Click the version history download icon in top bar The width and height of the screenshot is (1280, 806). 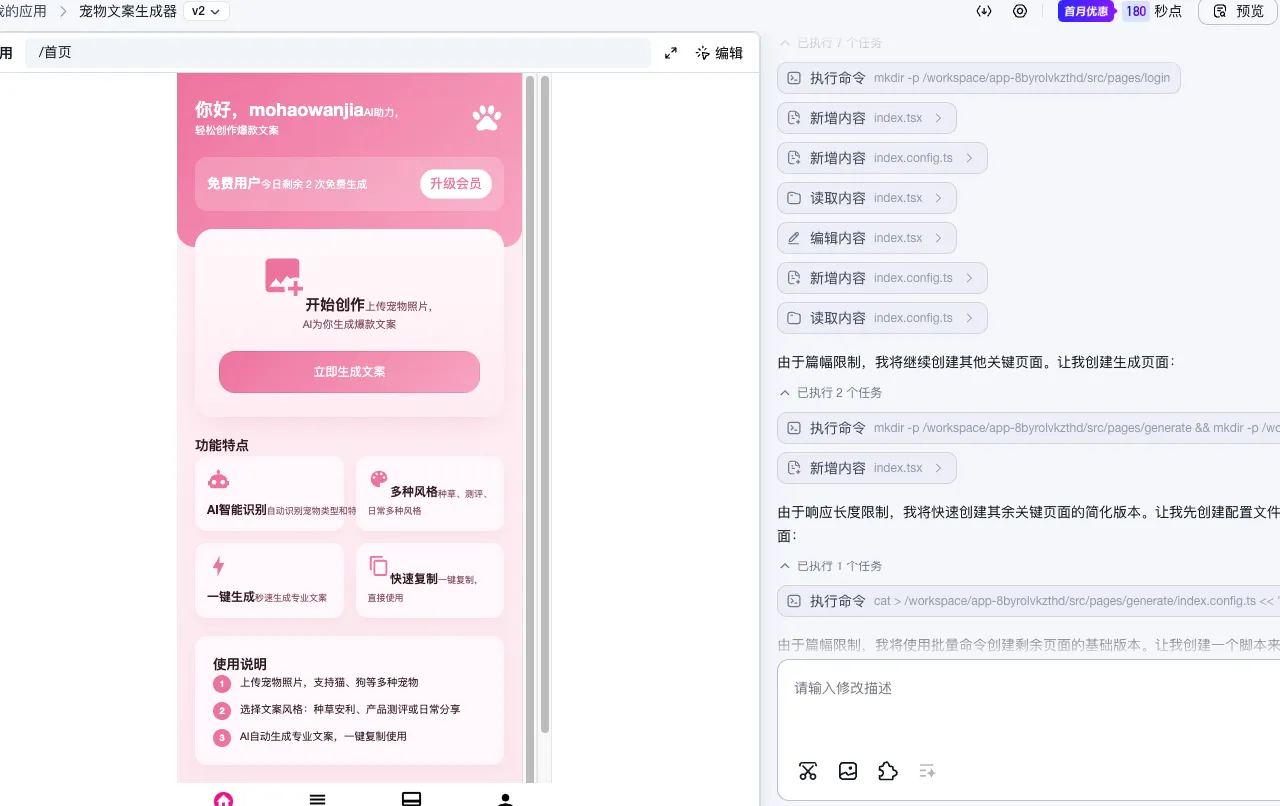(984, 11)
